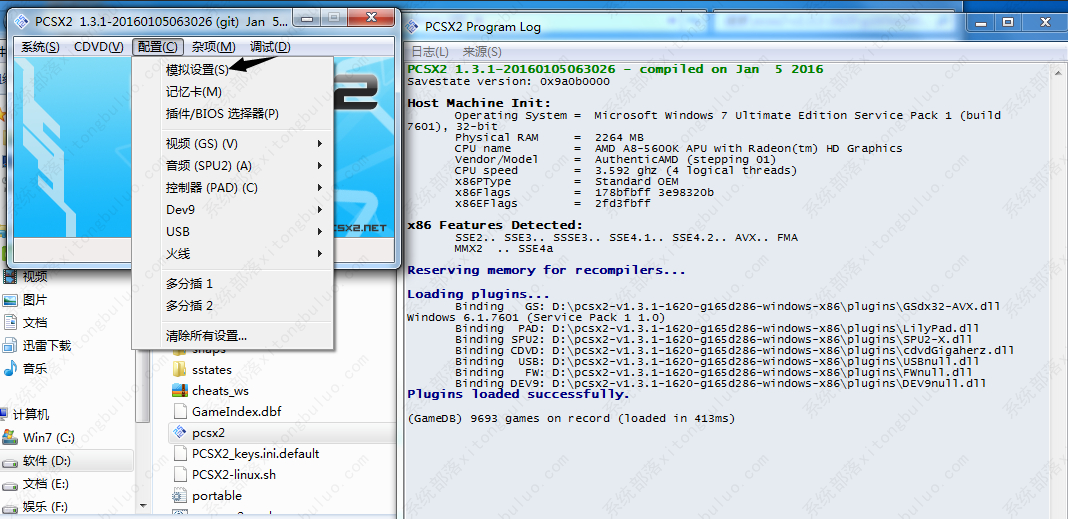Viewport: 1068px width, 519px height.
Task: Open 音乐 library in Explorer sidebar
Action: point(35,368)
